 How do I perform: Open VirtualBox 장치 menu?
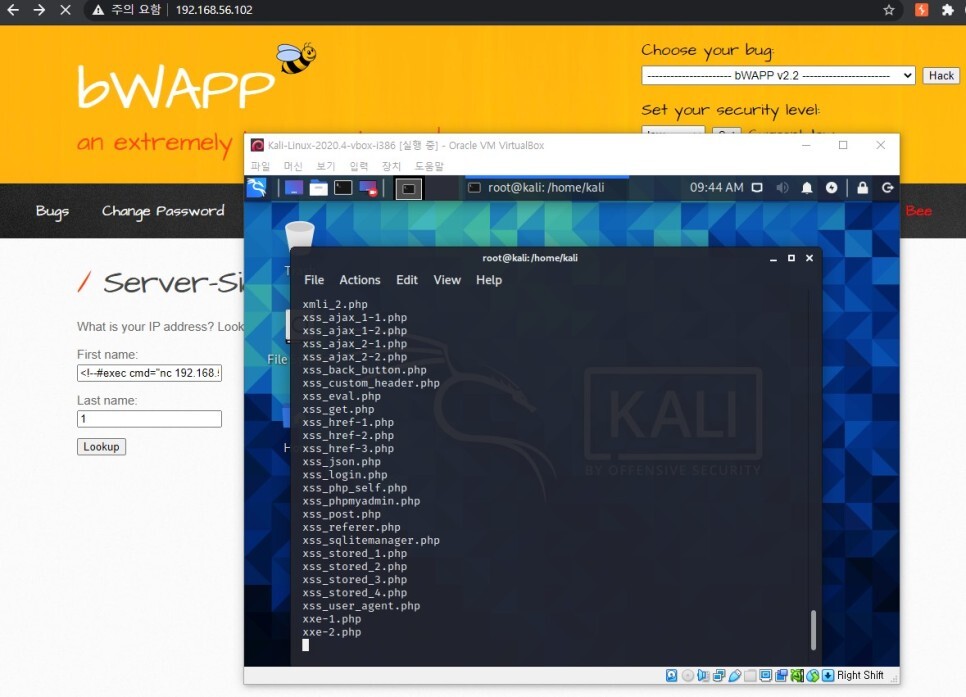point(391,166)
